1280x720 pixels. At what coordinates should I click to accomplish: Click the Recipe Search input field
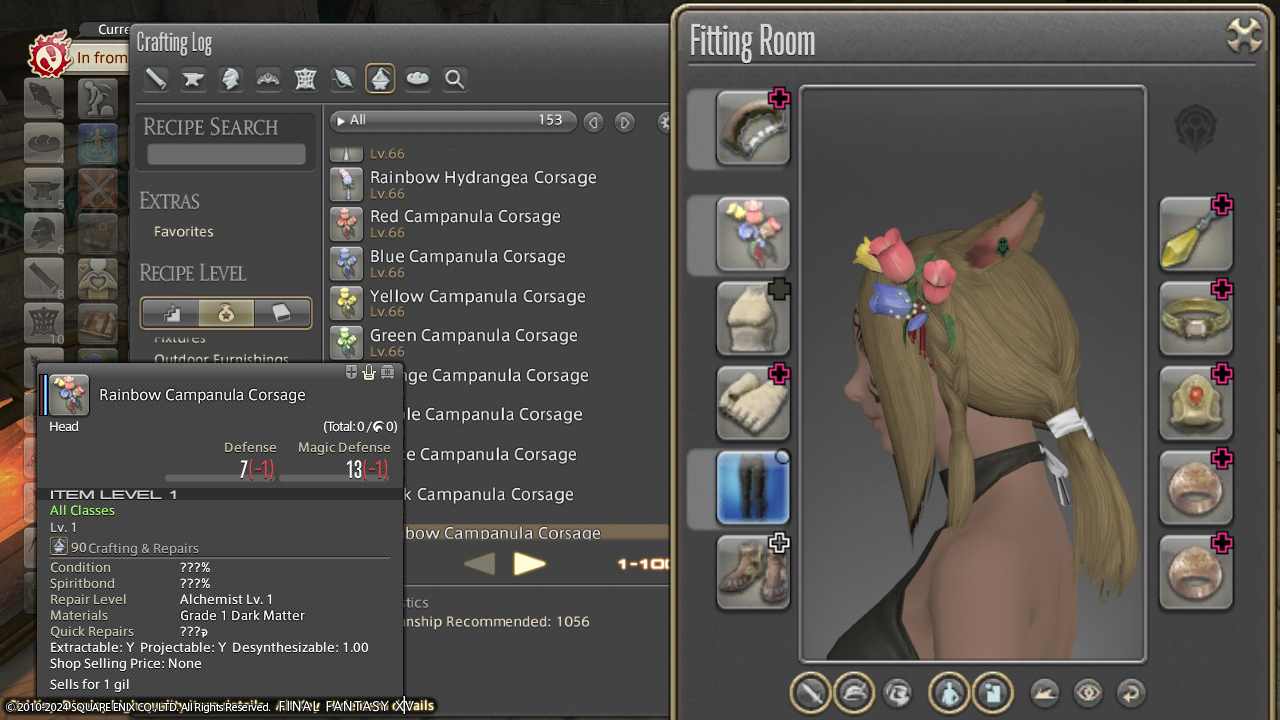[226, 154]
